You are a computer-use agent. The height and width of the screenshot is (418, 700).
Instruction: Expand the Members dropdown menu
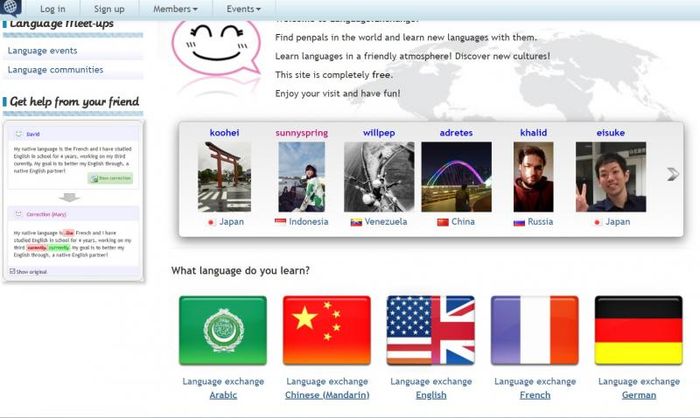coord(175,9)
